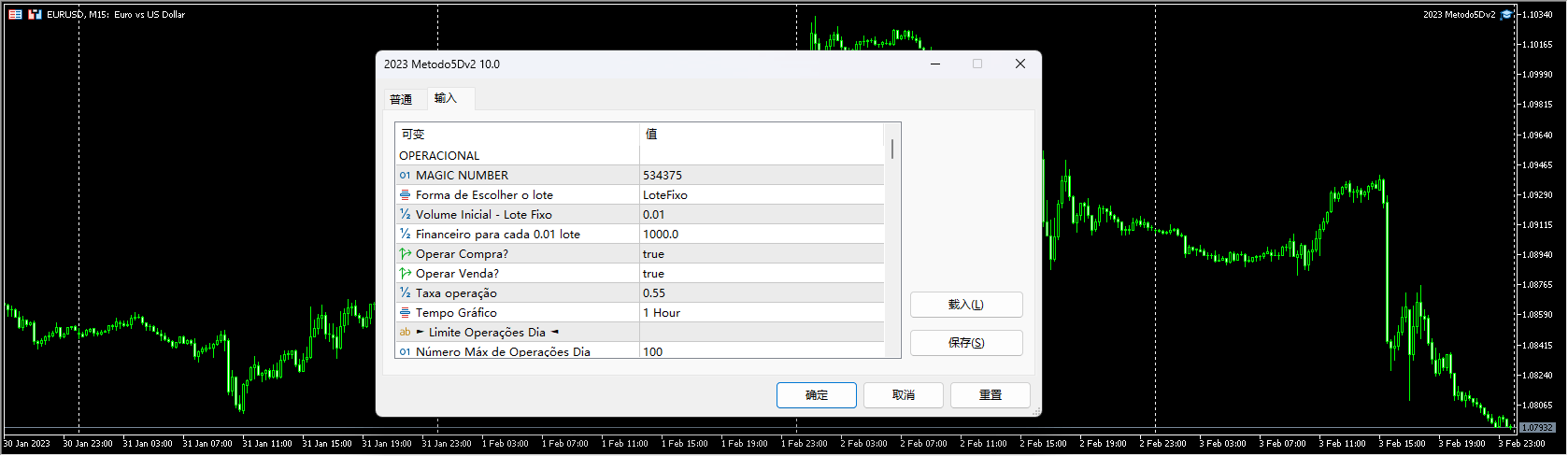Image resolution: width=1568 pixels, height=456 pixels.
Task: Click the ab icon beside Limite Operações Dia
Action: (x=405, y=333)
